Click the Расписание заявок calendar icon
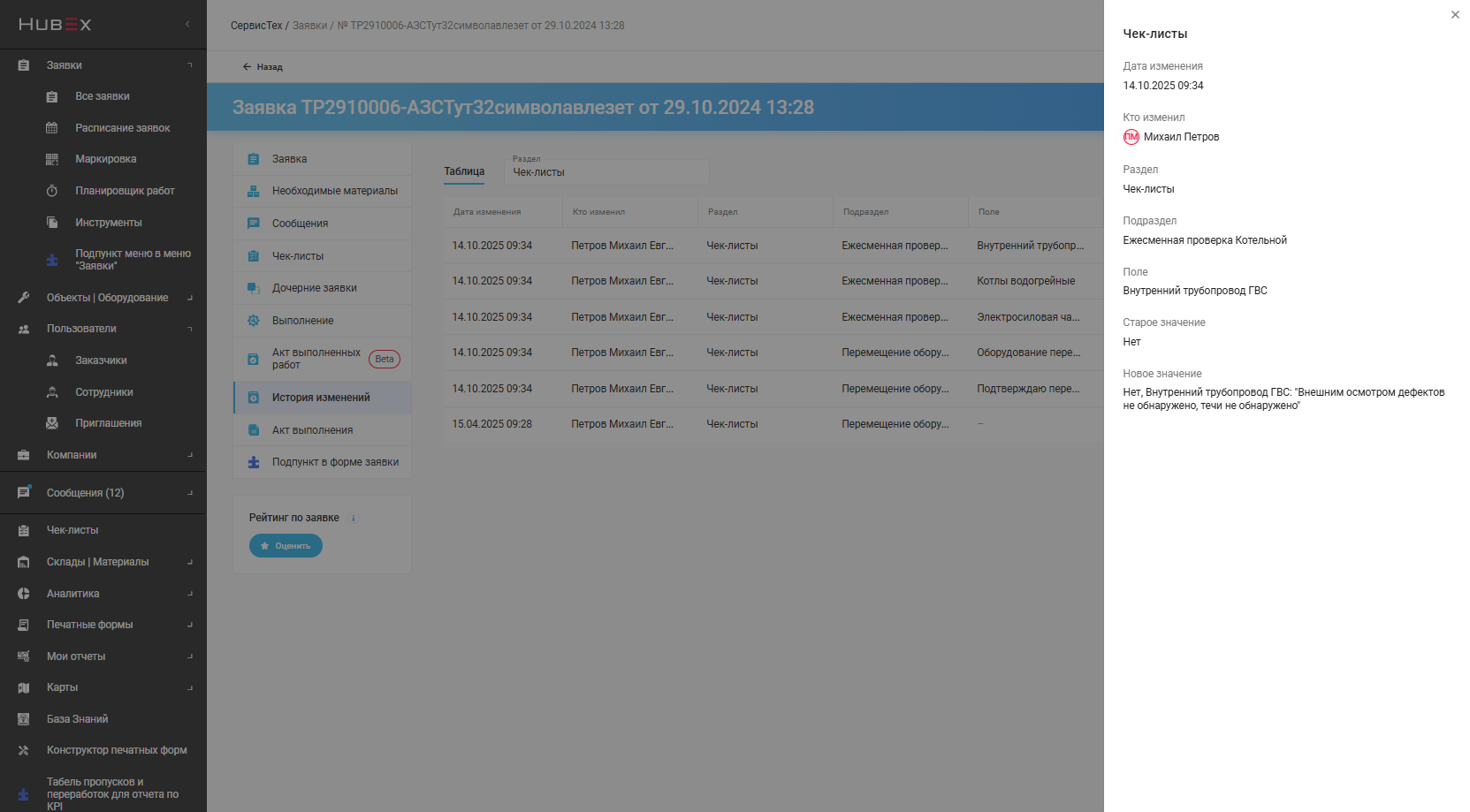The height and width of the screenshot is (812, 1470). pyautogui.click(x=52, y=128)
